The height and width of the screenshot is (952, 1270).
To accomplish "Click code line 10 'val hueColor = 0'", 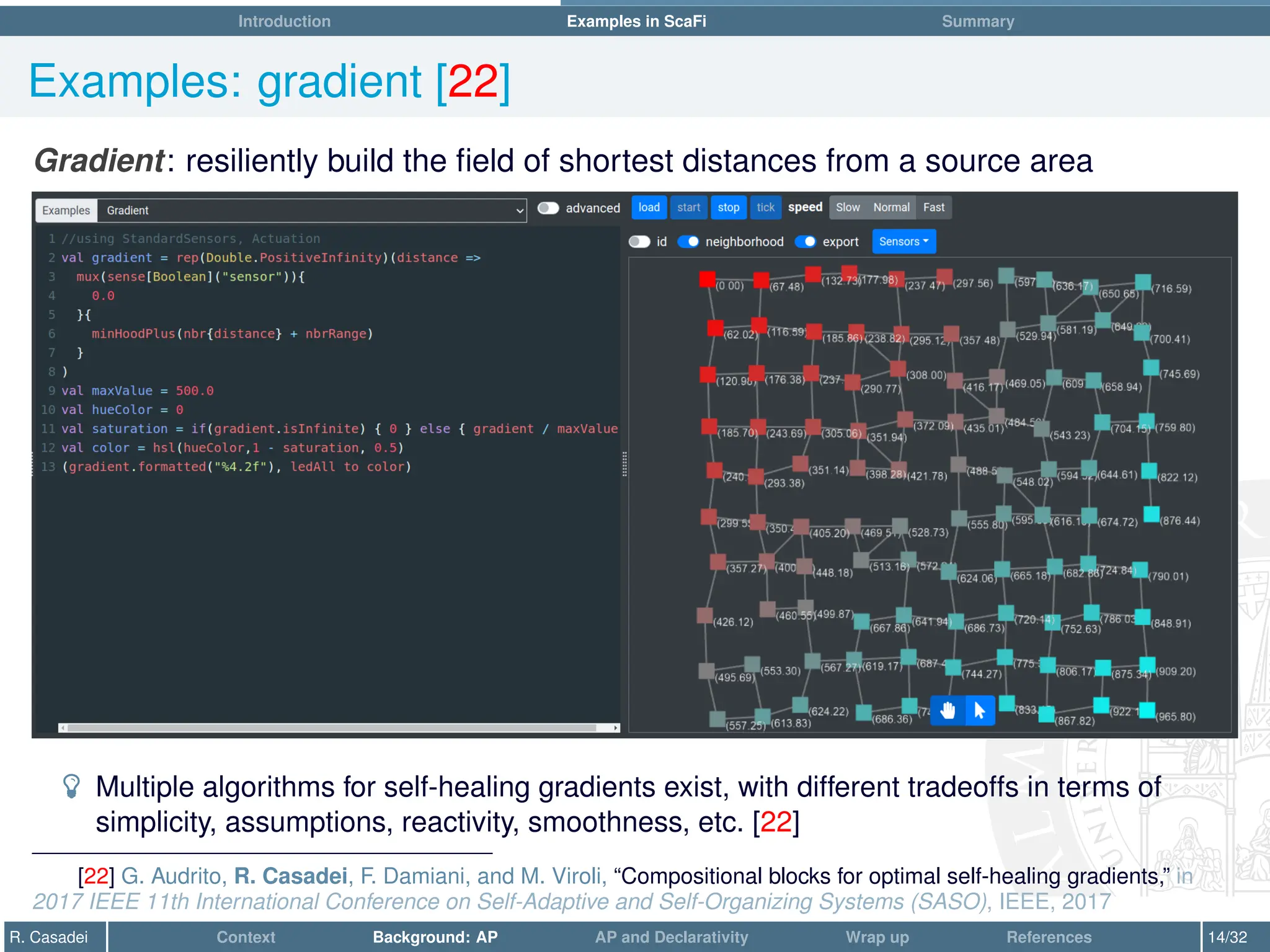I will click(x=123, y=410).
